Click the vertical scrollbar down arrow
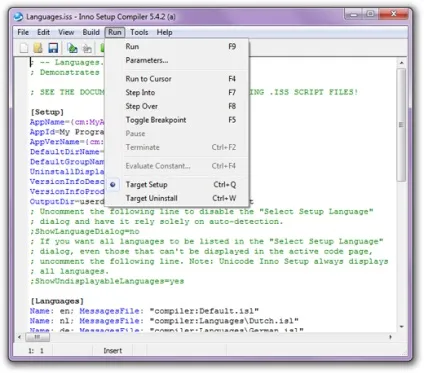The height and width of the screenshot is (373, 424). tap(402, 327)
